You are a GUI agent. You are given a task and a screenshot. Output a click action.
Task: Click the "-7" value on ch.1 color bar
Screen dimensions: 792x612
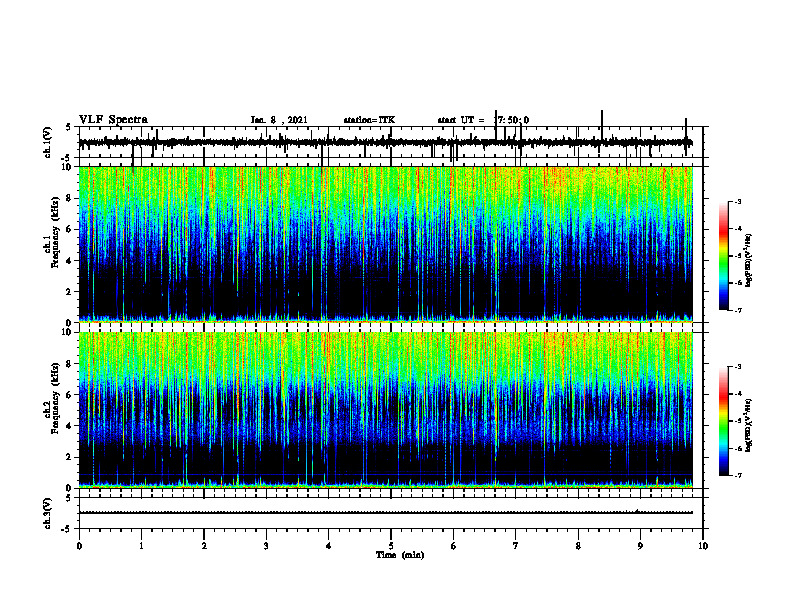(737, 310)
